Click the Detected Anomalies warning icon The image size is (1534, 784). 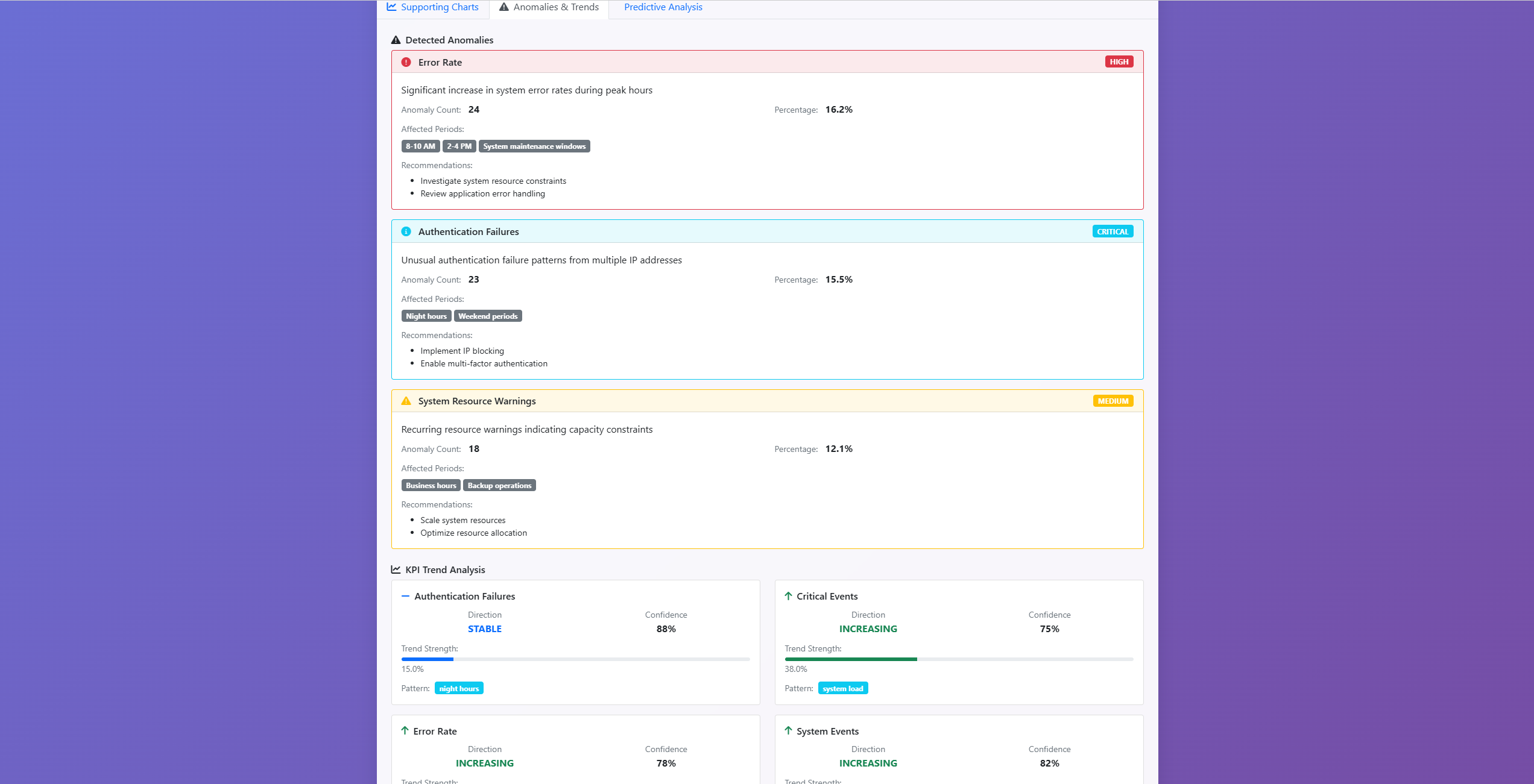coord(395,39)
